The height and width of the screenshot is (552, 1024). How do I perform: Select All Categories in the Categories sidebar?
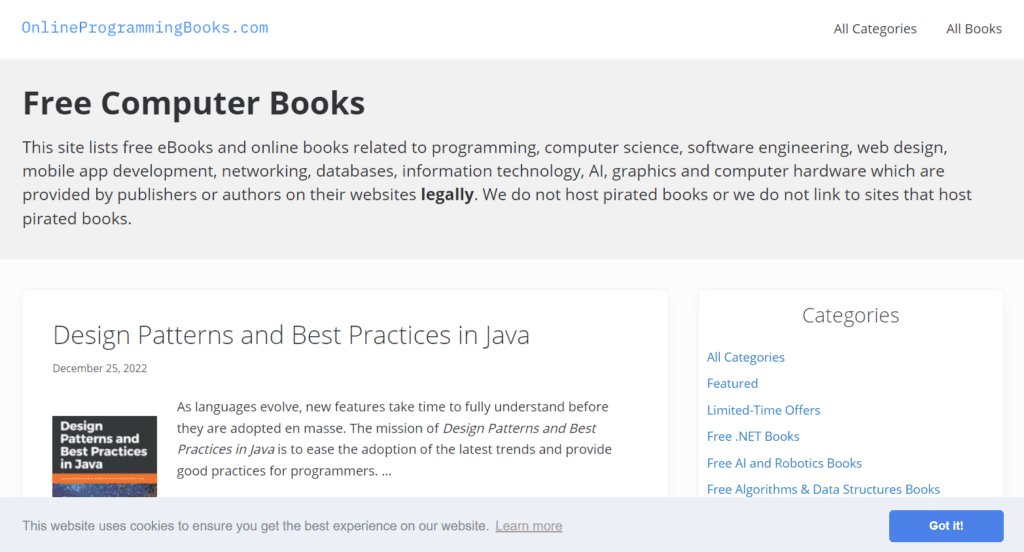pos(745,357)
